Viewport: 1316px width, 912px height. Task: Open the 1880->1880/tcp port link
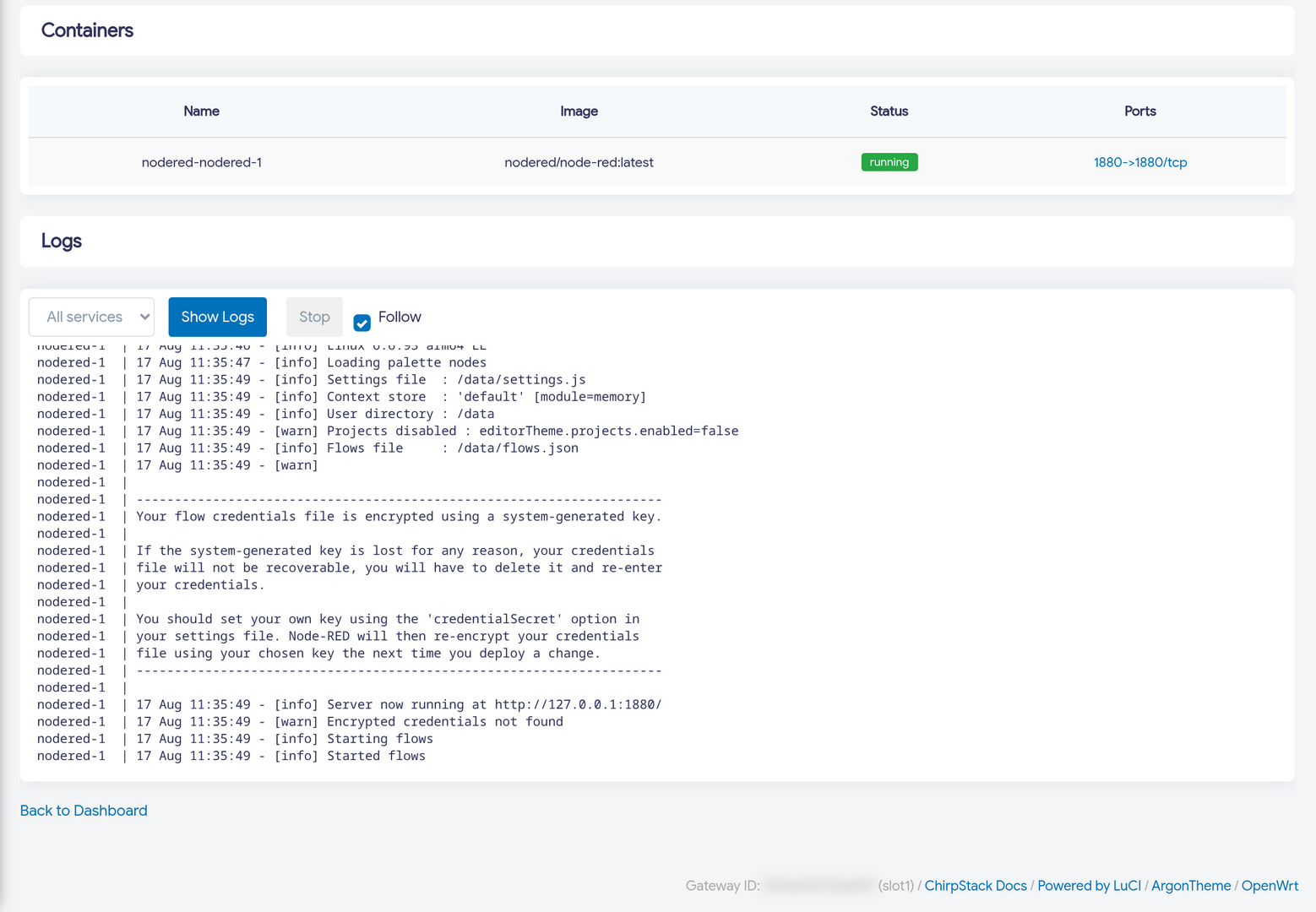(1140, 162)
